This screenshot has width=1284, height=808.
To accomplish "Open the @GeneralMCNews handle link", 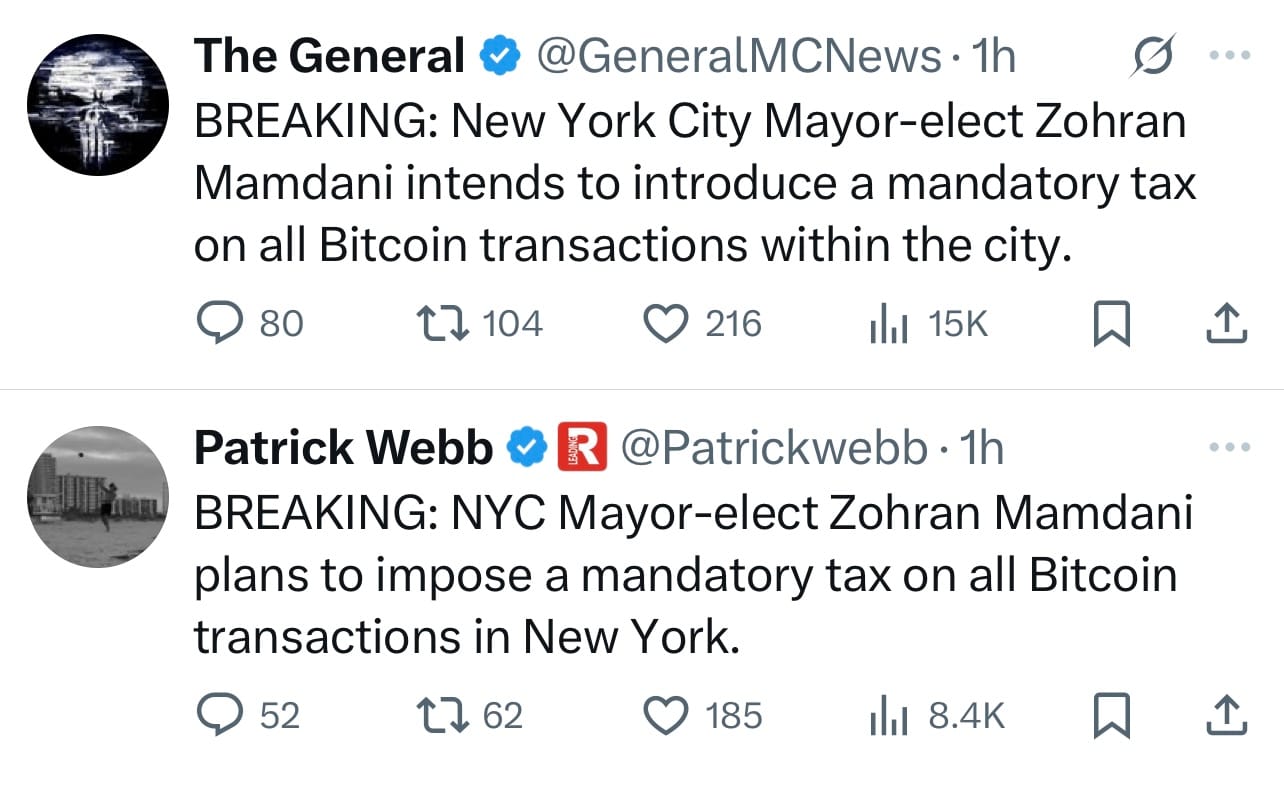I will pos(739,56).
